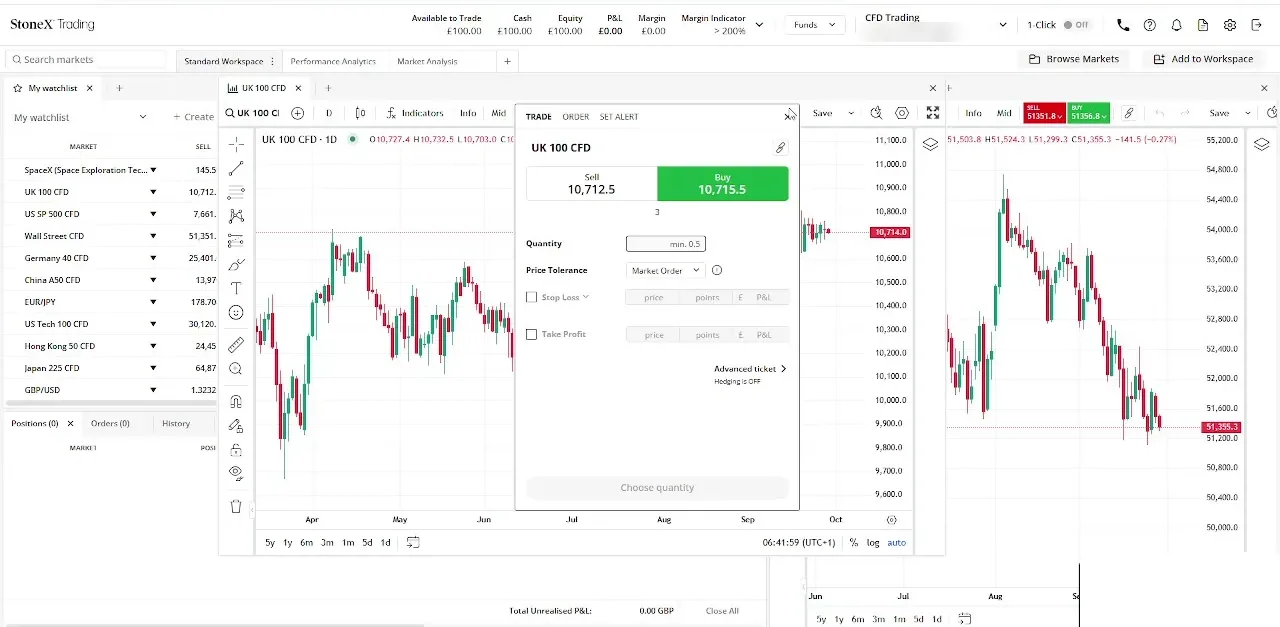This screenshot has height=627, width=1280.
Task: Select the SET ALERT tab
Action: click(x=619, y=117)
